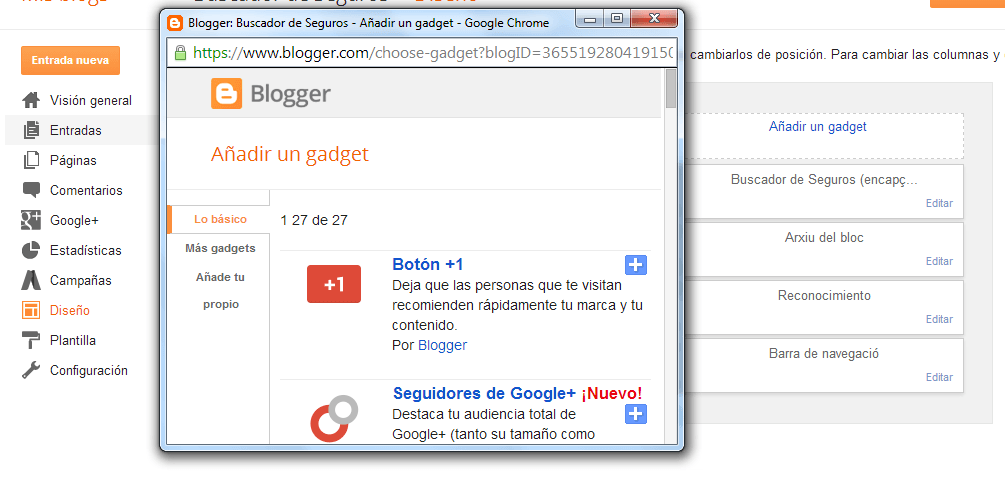The image size is (1005, 484).
Task: Click the Páginas icon in sidebar
Action: coord(31,160)
